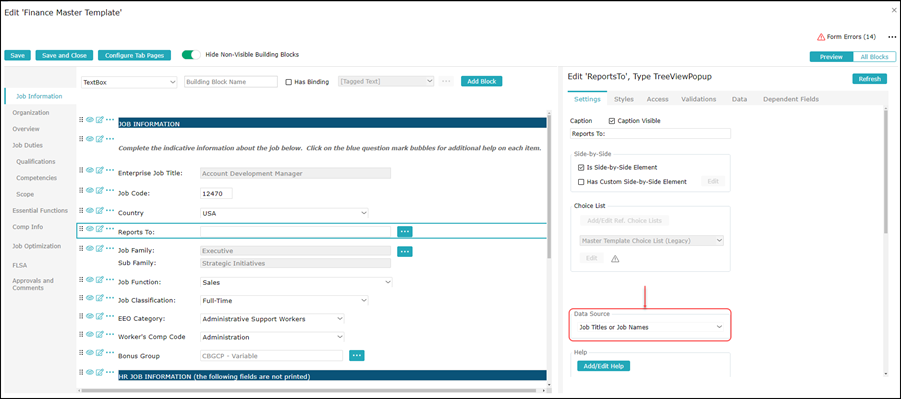Screen dimensions: 901x399
Task: Open the EEO Category dropdown
Action: coord(272,319)
